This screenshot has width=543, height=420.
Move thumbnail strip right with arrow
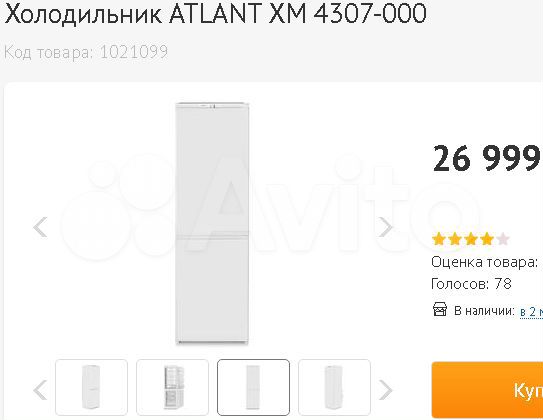(x=385, y=390)
